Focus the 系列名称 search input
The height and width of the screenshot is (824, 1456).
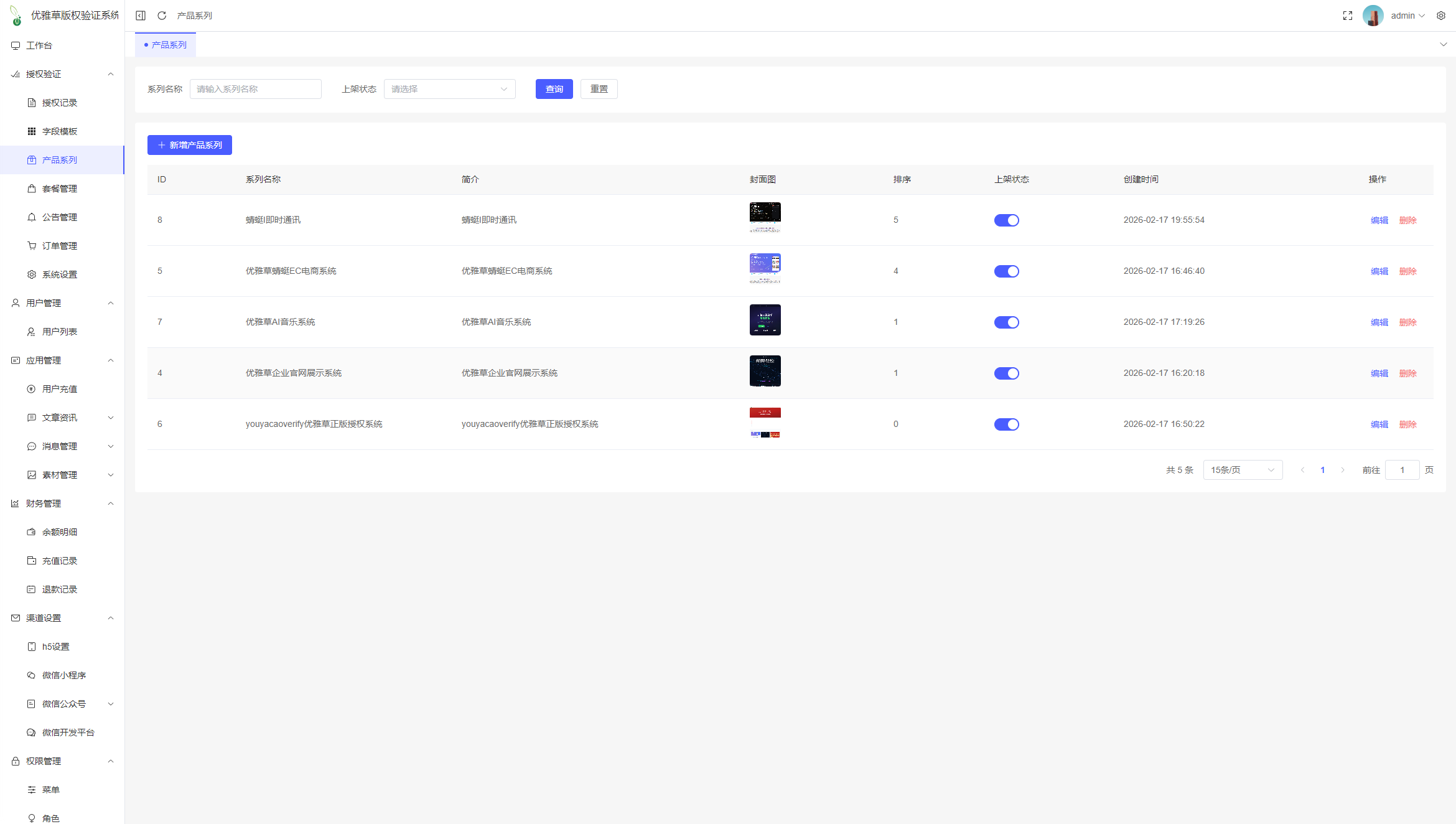point(255,89)
